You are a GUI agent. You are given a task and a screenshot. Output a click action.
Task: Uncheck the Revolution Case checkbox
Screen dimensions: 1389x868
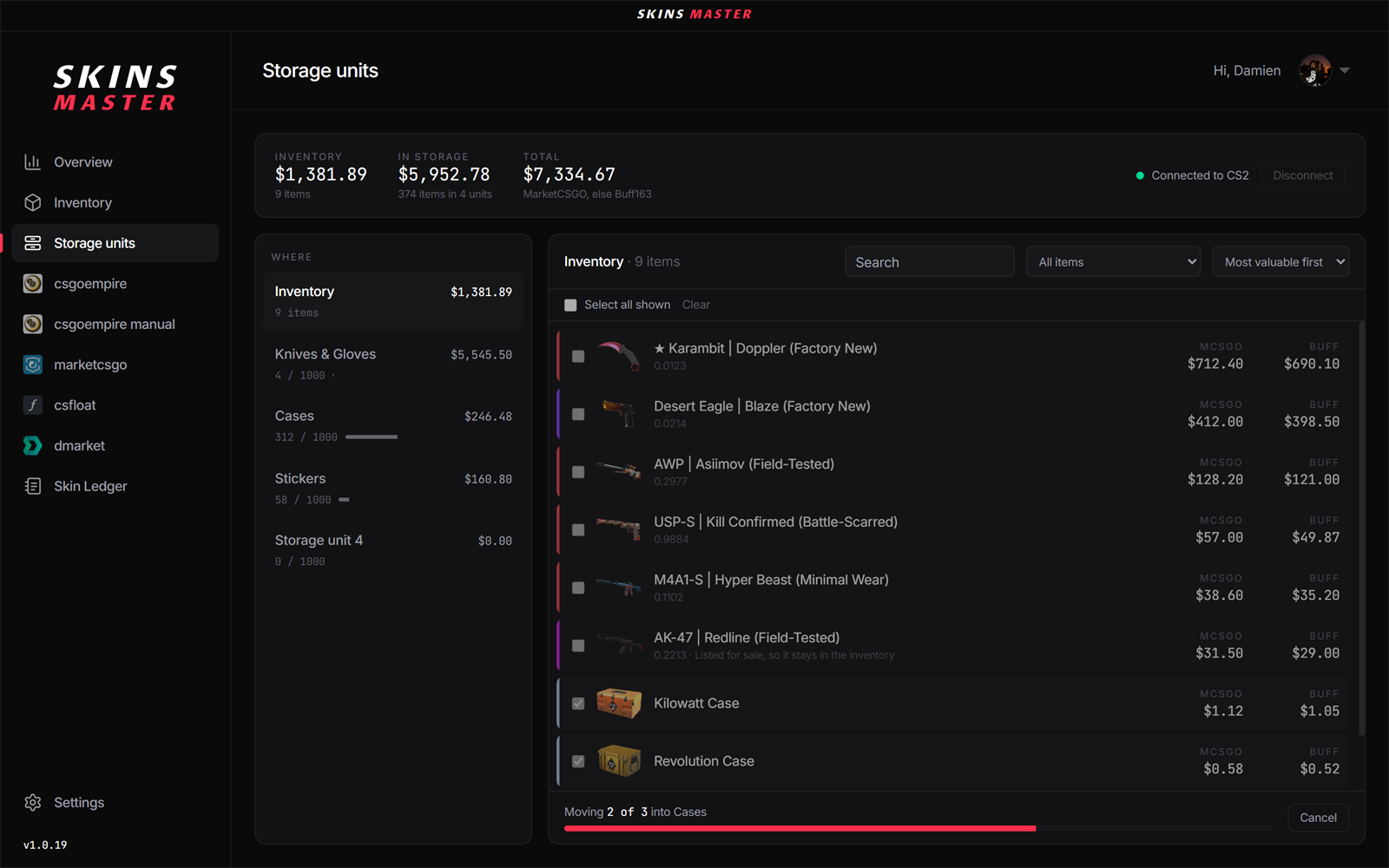coord(578,761)
